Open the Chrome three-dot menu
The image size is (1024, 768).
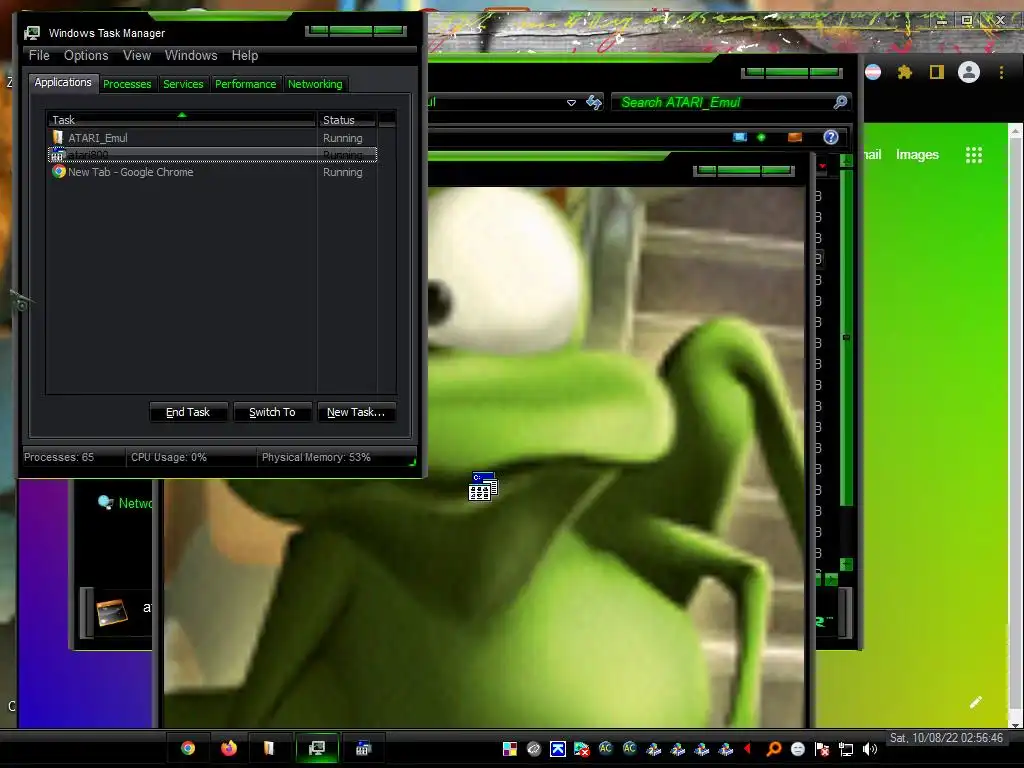(1001, 72)
